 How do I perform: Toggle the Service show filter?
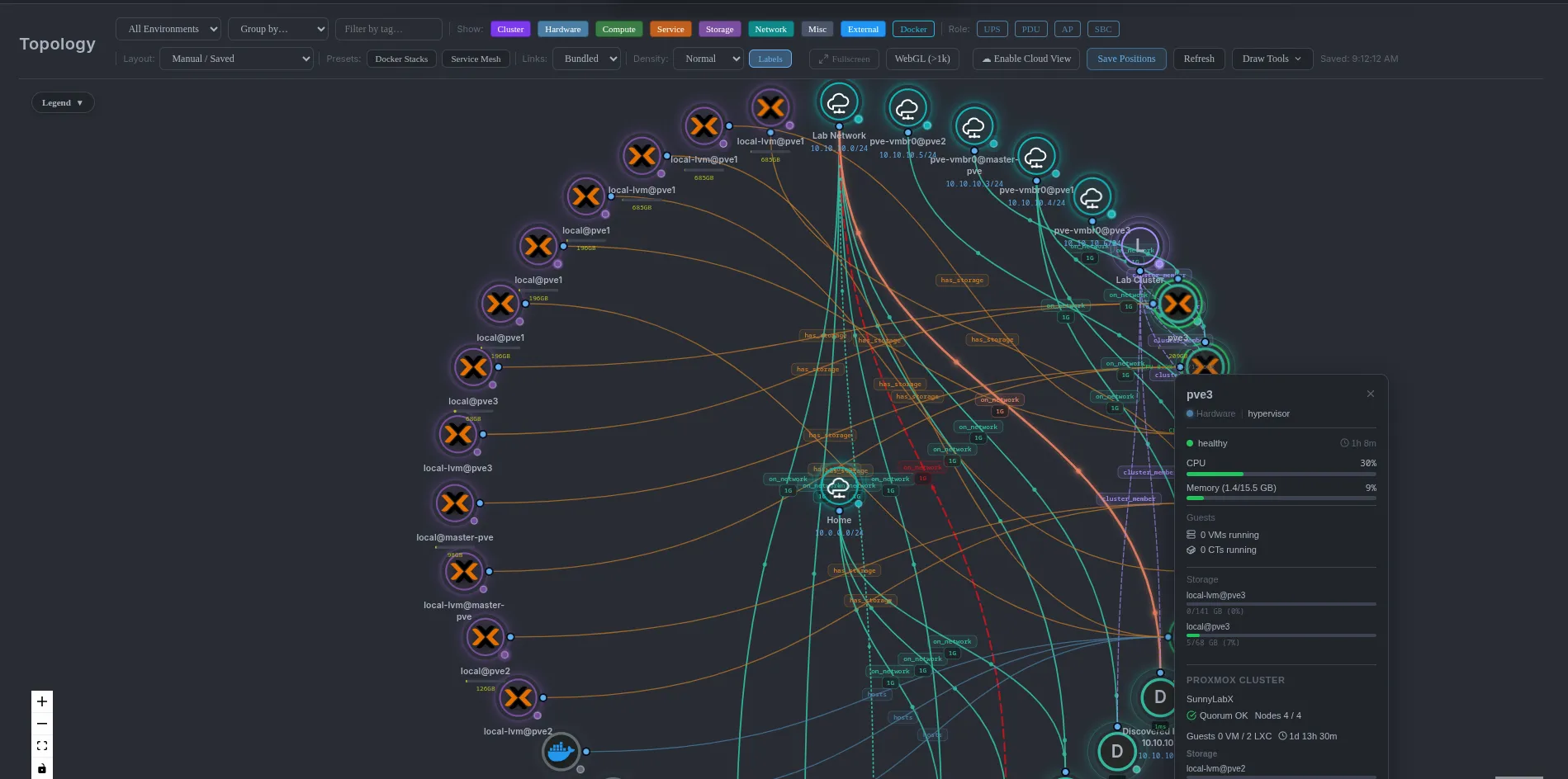[x=670, y=29]
